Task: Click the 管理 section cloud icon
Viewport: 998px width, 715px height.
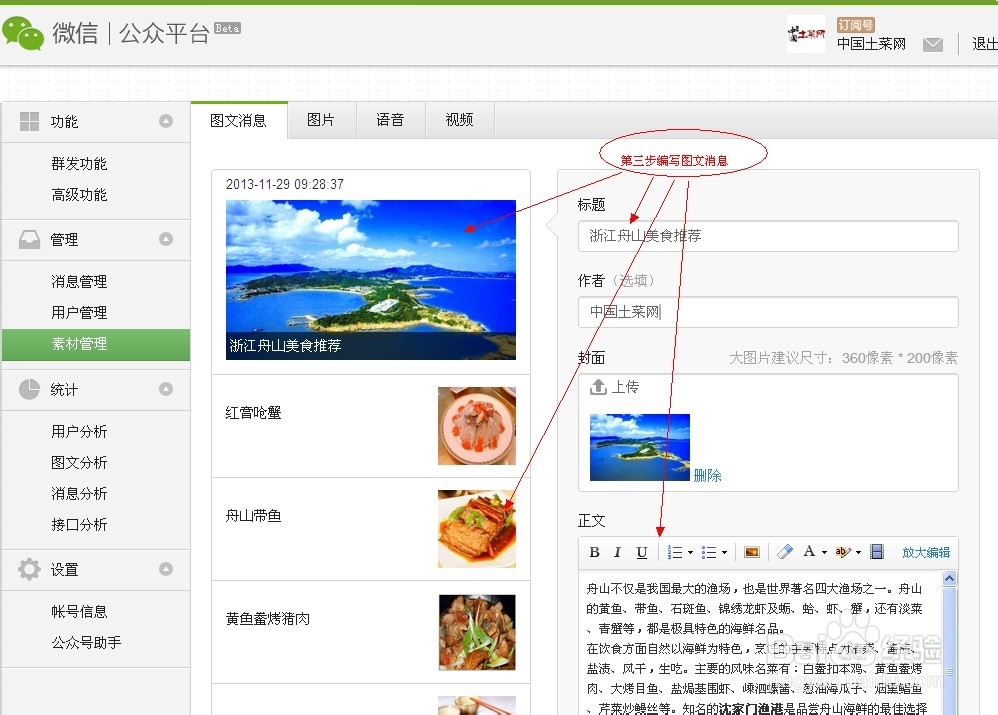Action: [x=28, y=239]
